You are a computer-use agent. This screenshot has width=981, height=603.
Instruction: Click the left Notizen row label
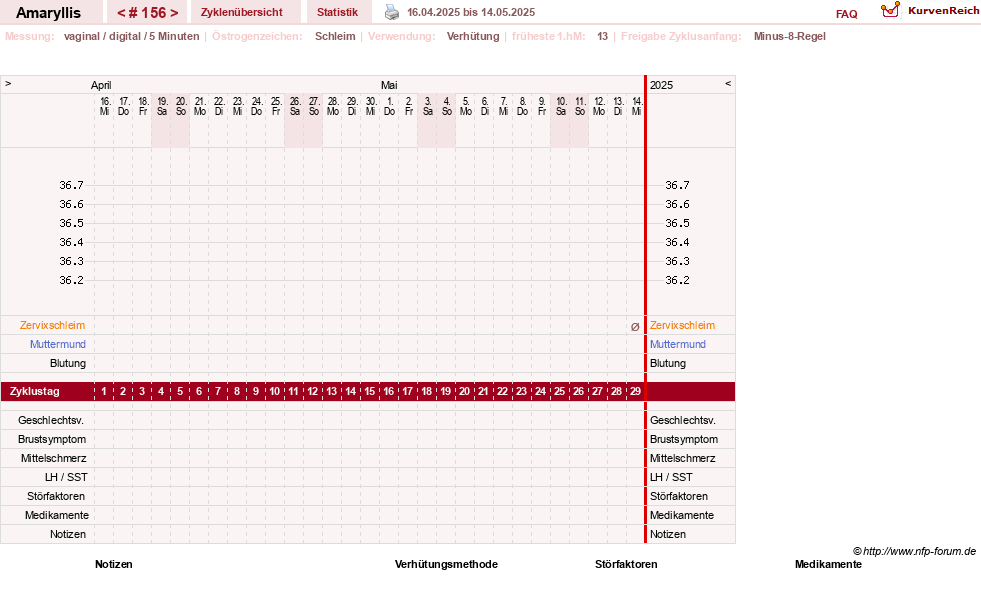pyautogui.click(x=68, y=534)
